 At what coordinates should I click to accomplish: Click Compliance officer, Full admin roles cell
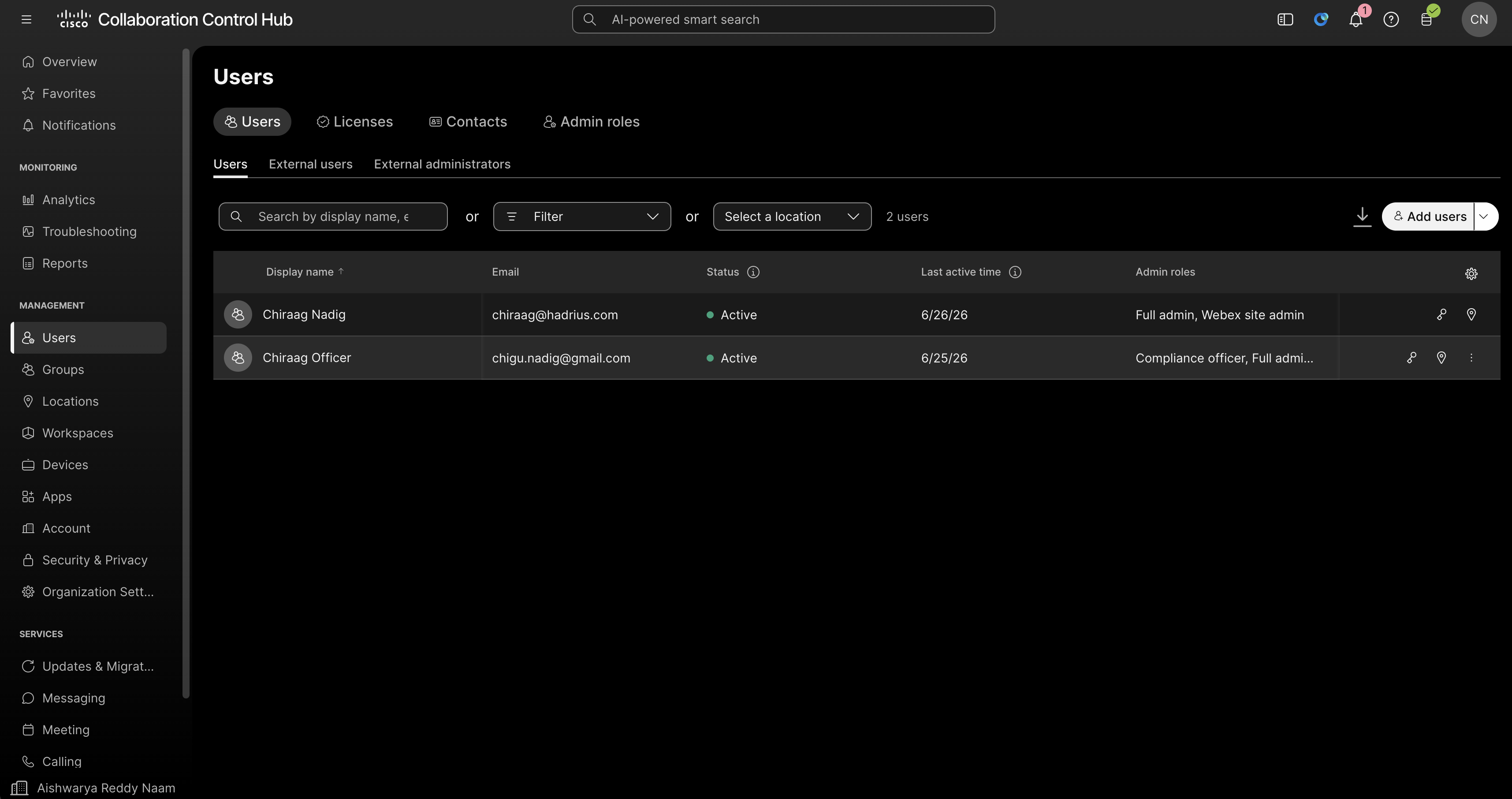(1224, 358)
